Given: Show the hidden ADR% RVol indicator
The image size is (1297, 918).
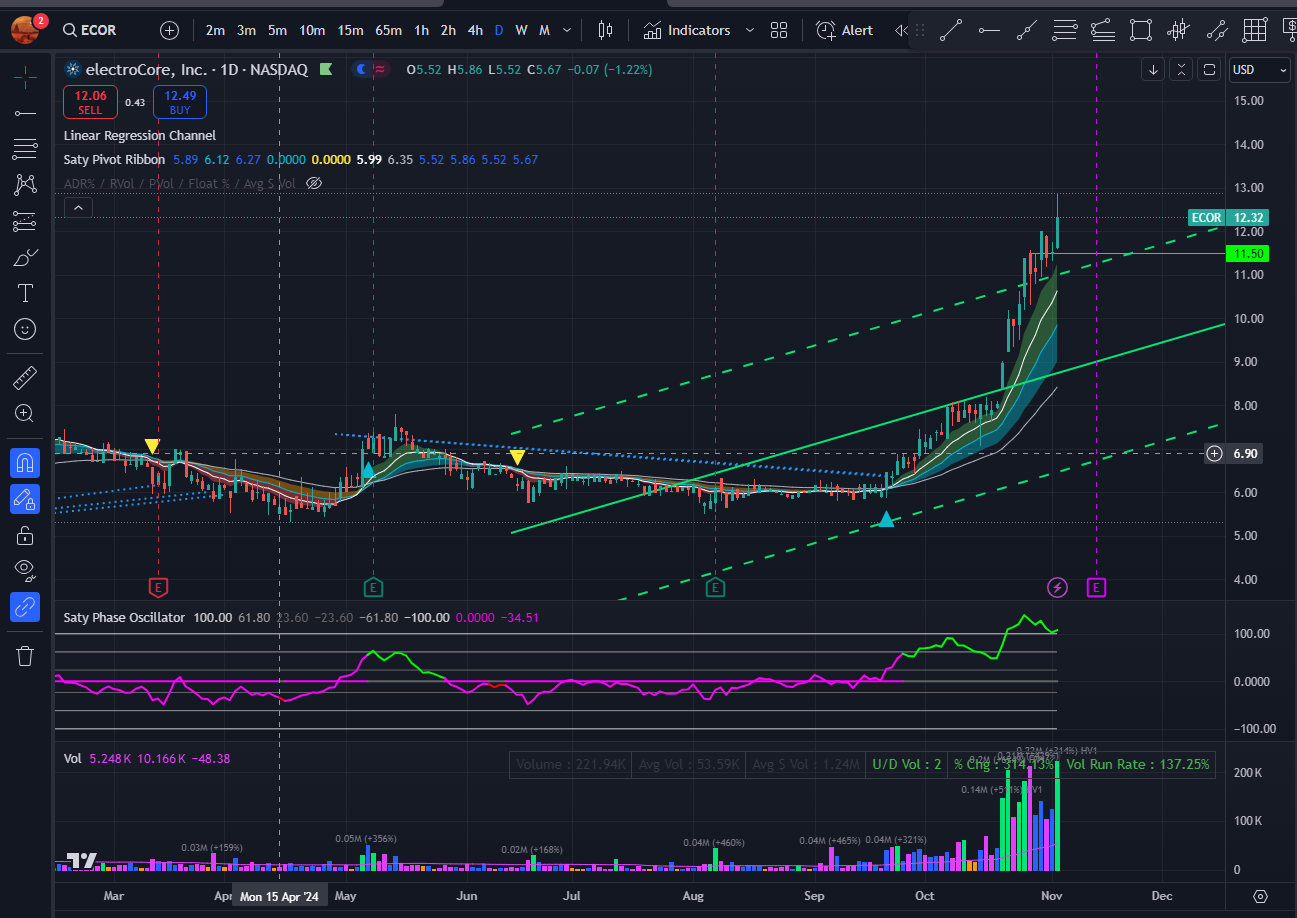Looking at the screenshot, I should click(314, 183).
